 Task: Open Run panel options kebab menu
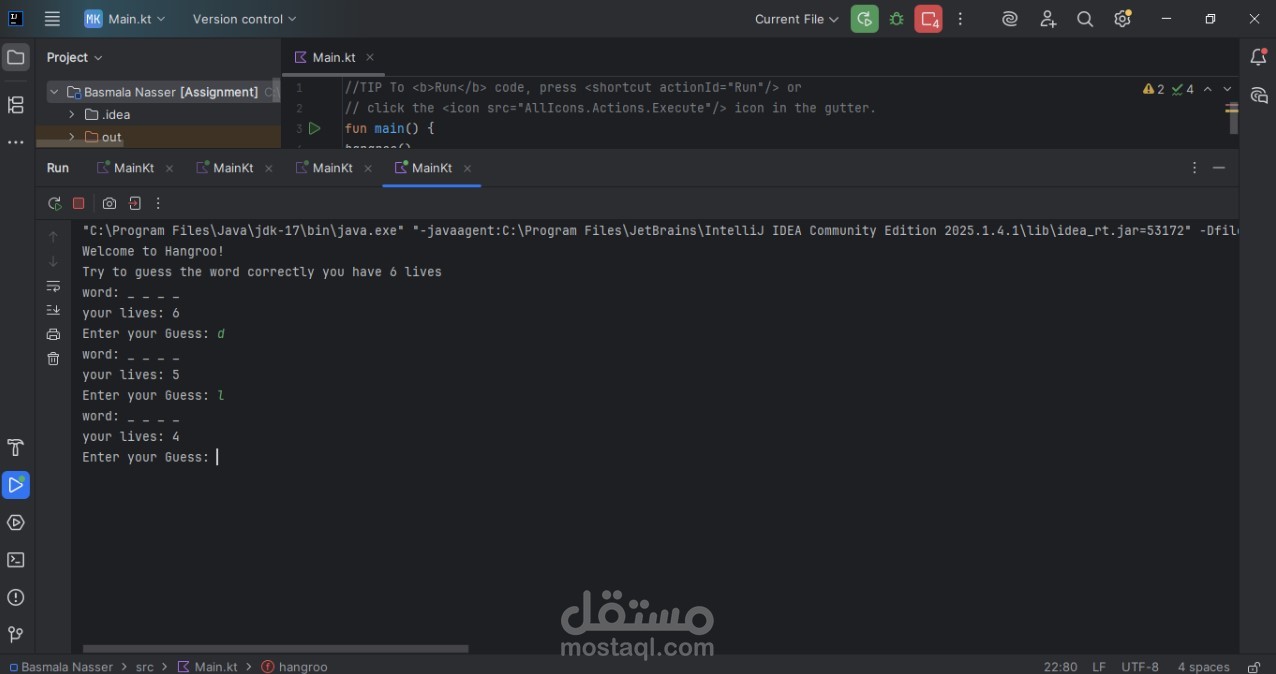1194,168
